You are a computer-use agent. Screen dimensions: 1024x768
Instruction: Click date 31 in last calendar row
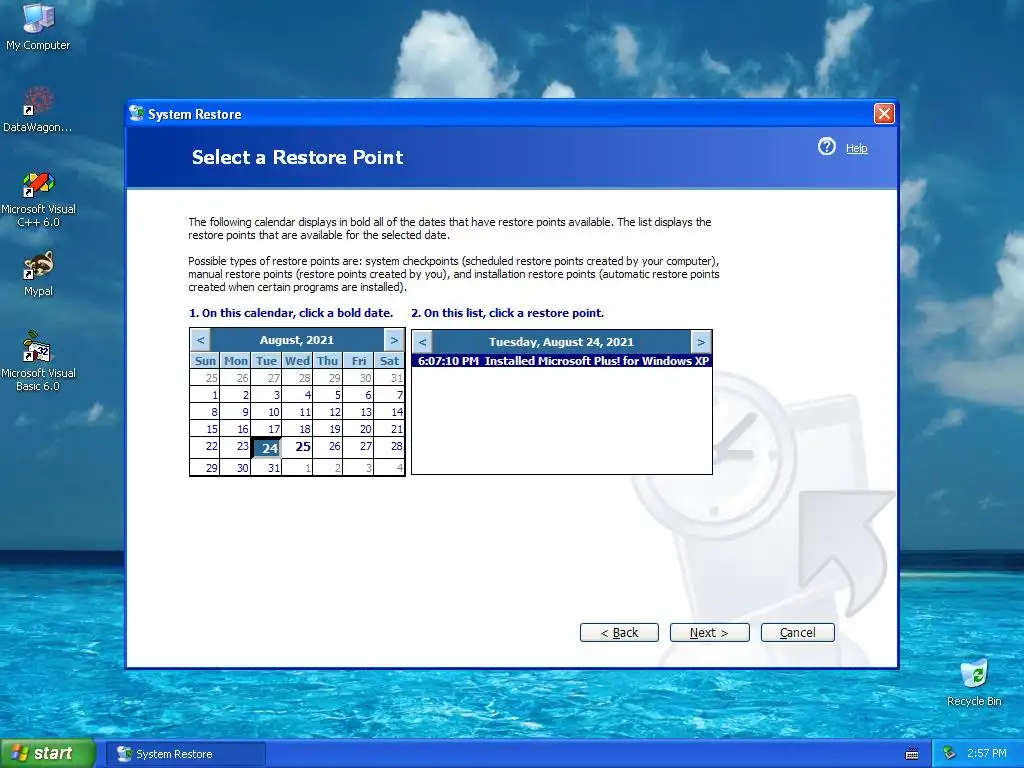266,467
